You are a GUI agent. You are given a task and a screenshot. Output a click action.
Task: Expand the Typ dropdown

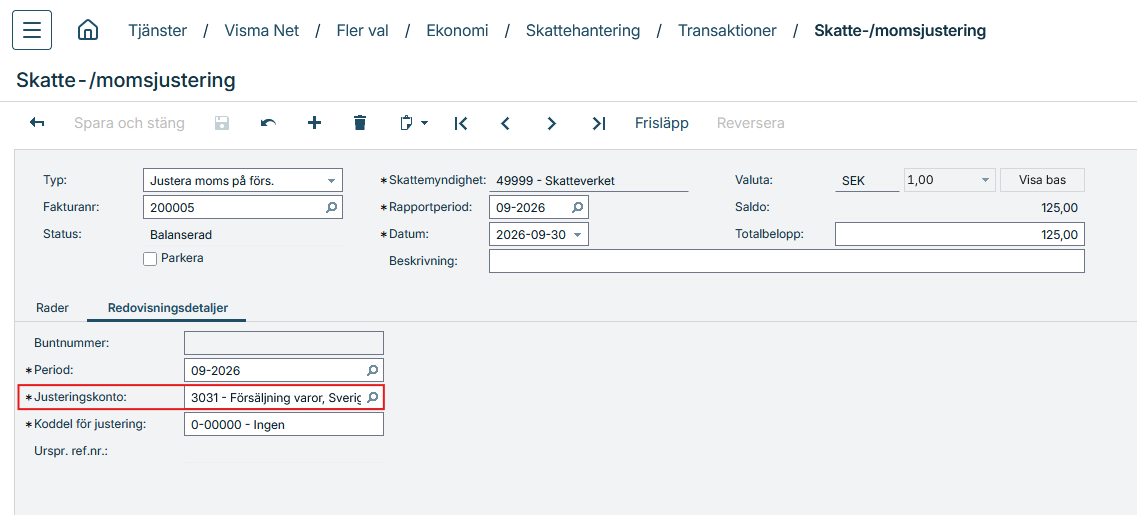331,181
